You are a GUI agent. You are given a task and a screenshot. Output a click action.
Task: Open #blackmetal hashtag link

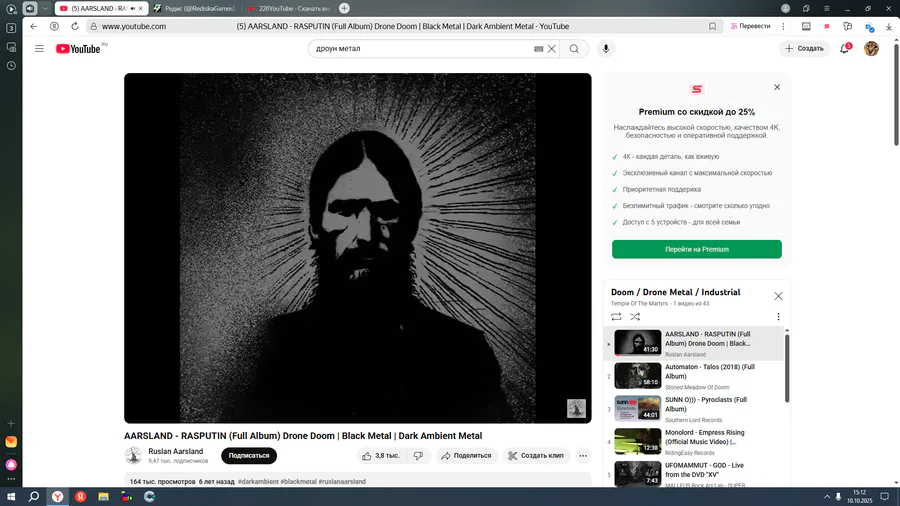tap(298, 482)
